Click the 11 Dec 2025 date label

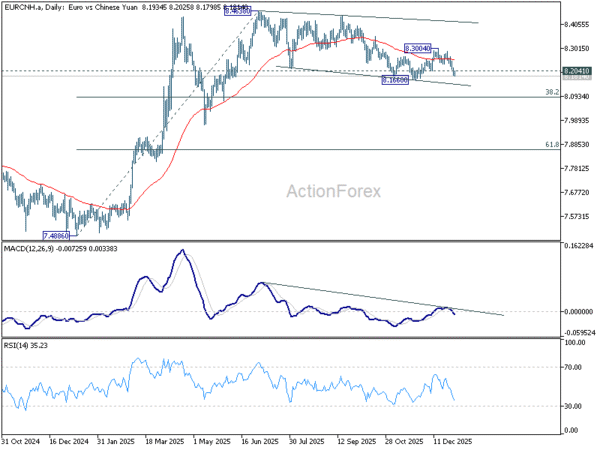[x=453, y=441]
